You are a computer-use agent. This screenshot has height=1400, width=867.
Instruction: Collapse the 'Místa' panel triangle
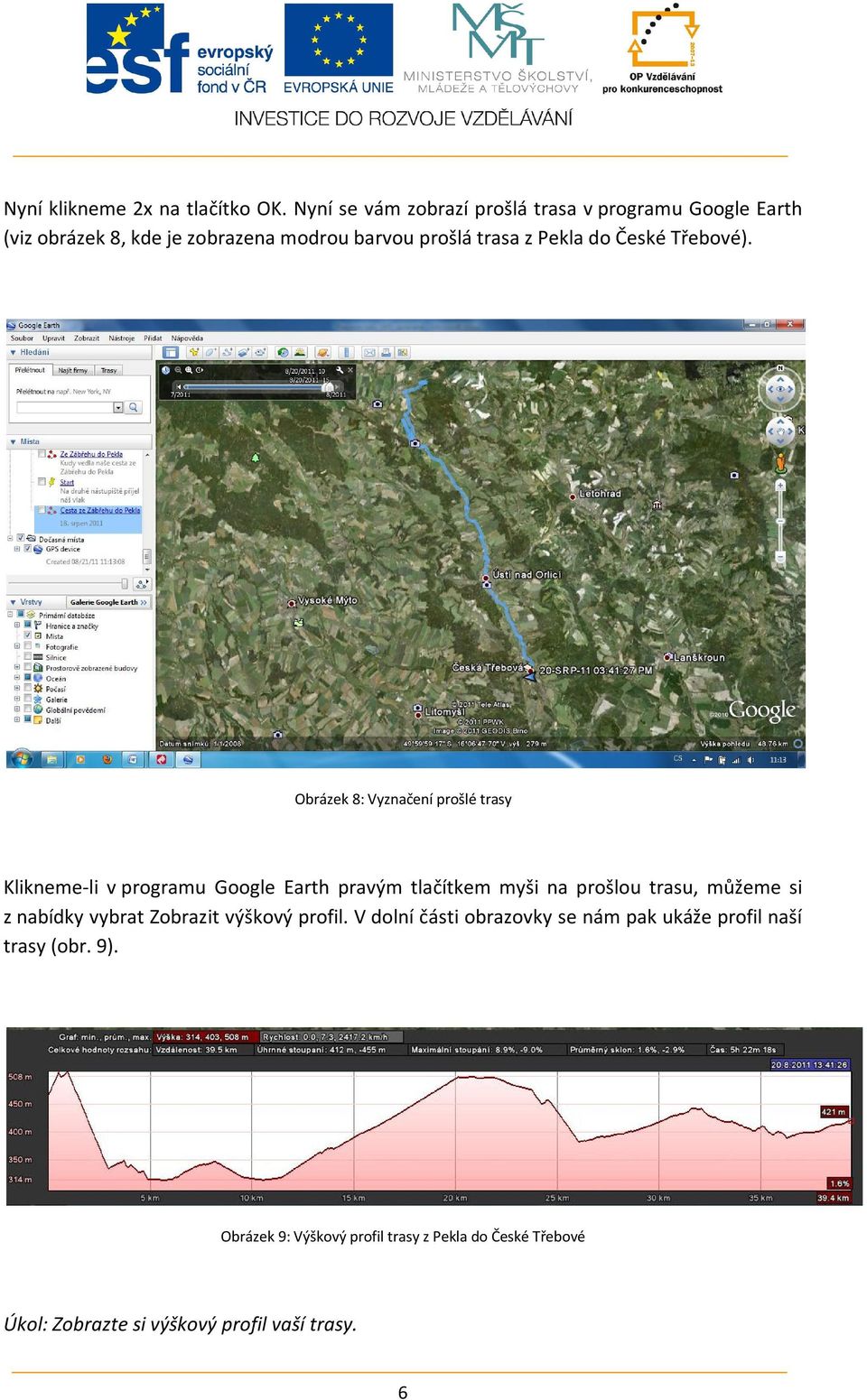[x=13, y=441]
